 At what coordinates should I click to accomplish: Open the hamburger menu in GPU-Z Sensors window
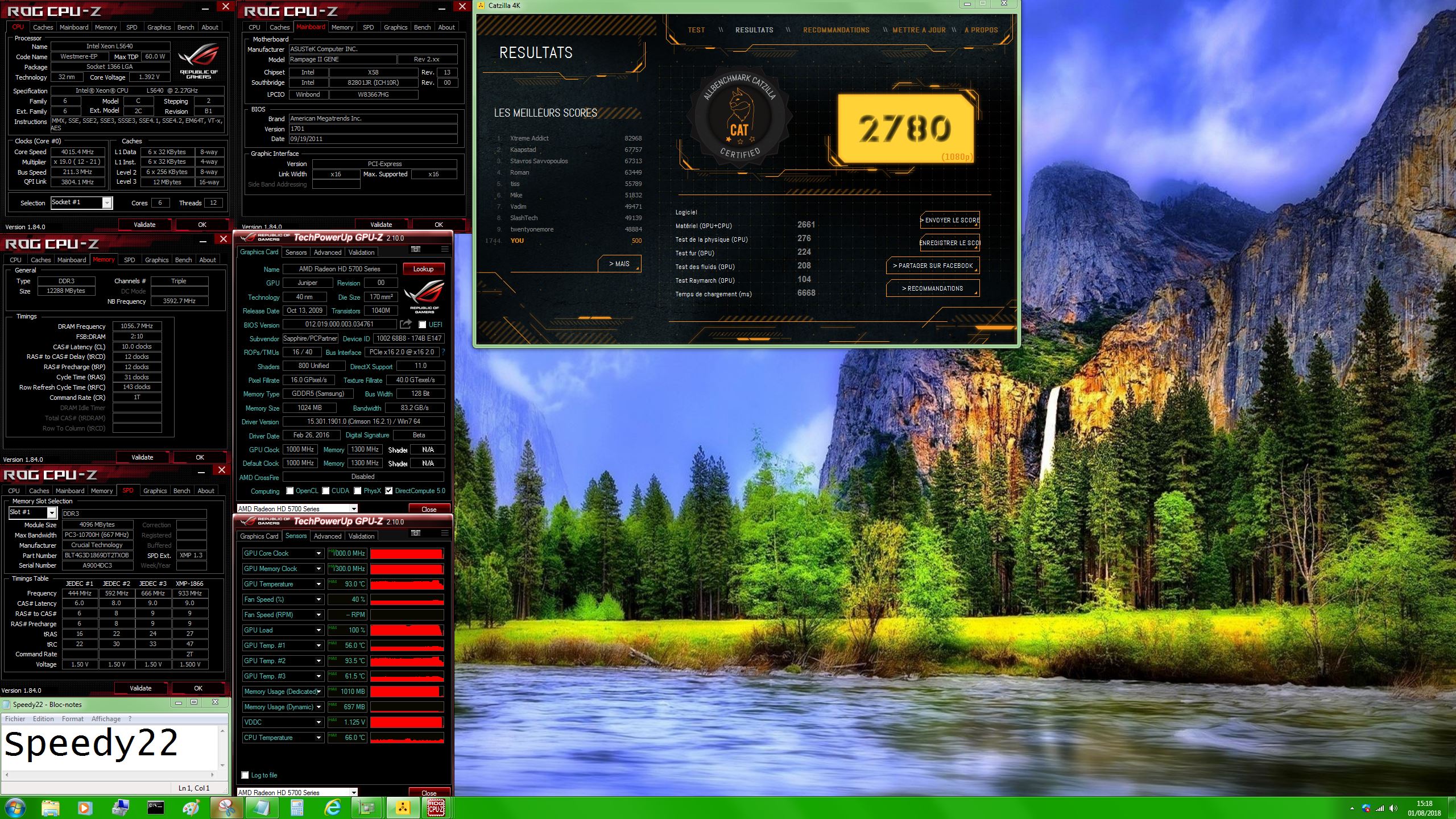pos(445,533)
